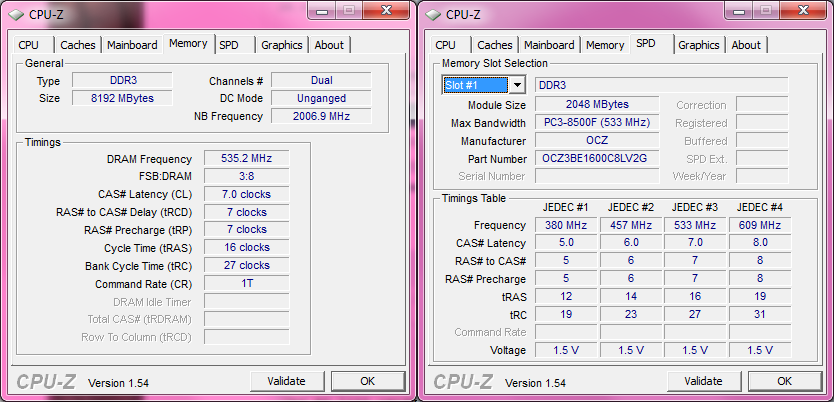This screenshot has width=835, height=402.
Task: Click JEDEC #4 frequency 609 MHz
Action: pos(760,225)
